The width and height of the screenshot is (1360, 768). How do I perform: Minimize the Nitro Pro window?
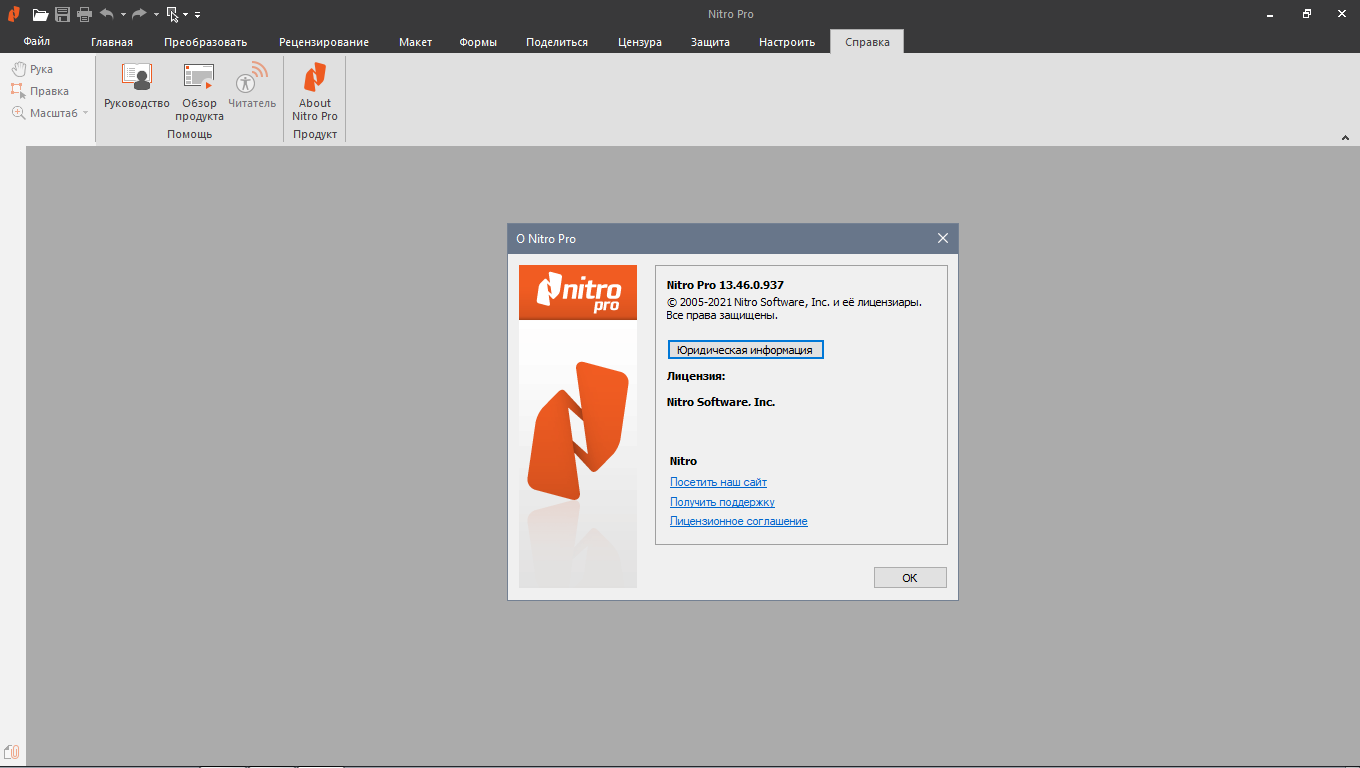[x=1269, y=14]
